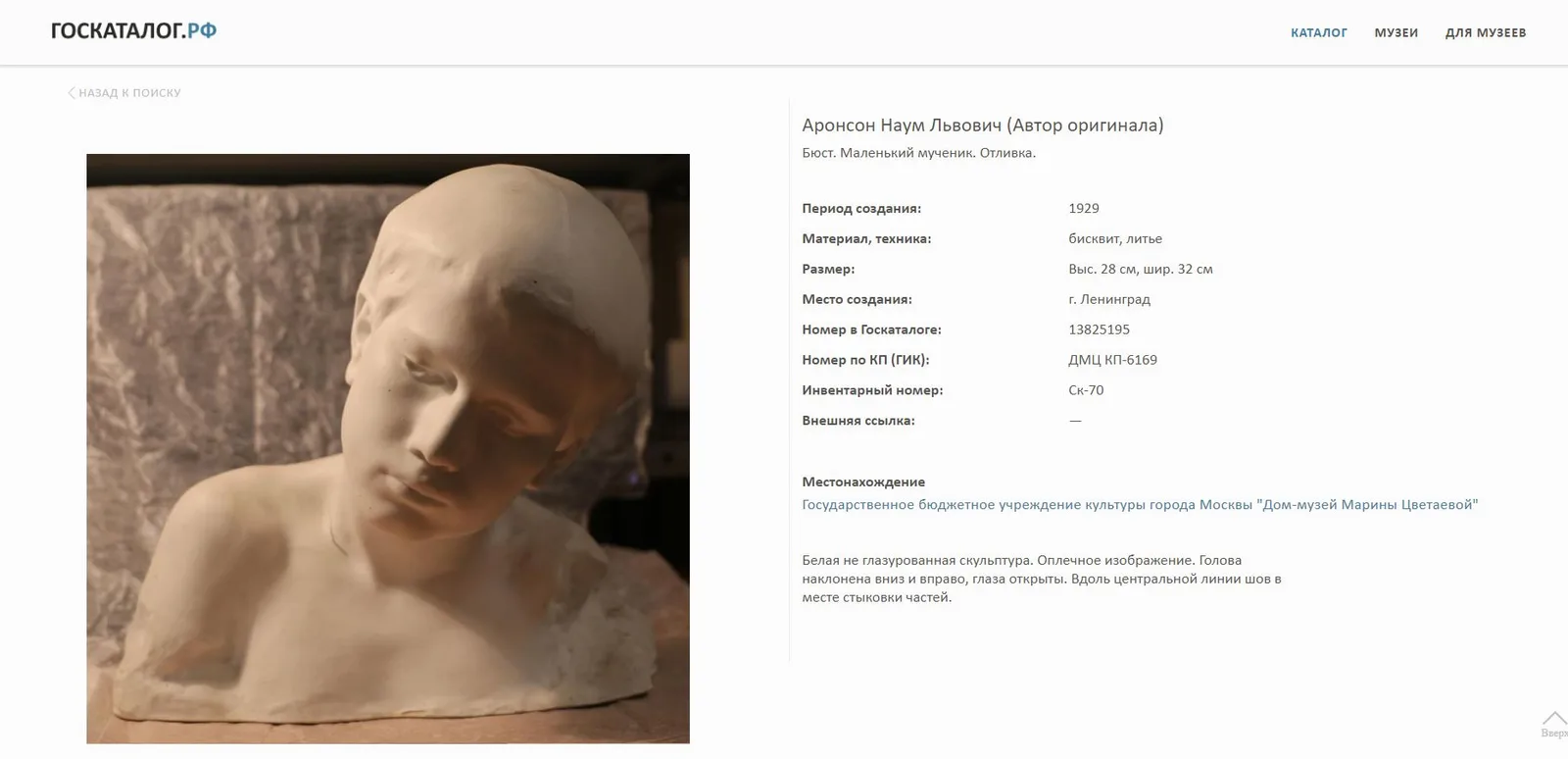
Task: Click the material value бисквит, литье
Action: (1115, 238)
